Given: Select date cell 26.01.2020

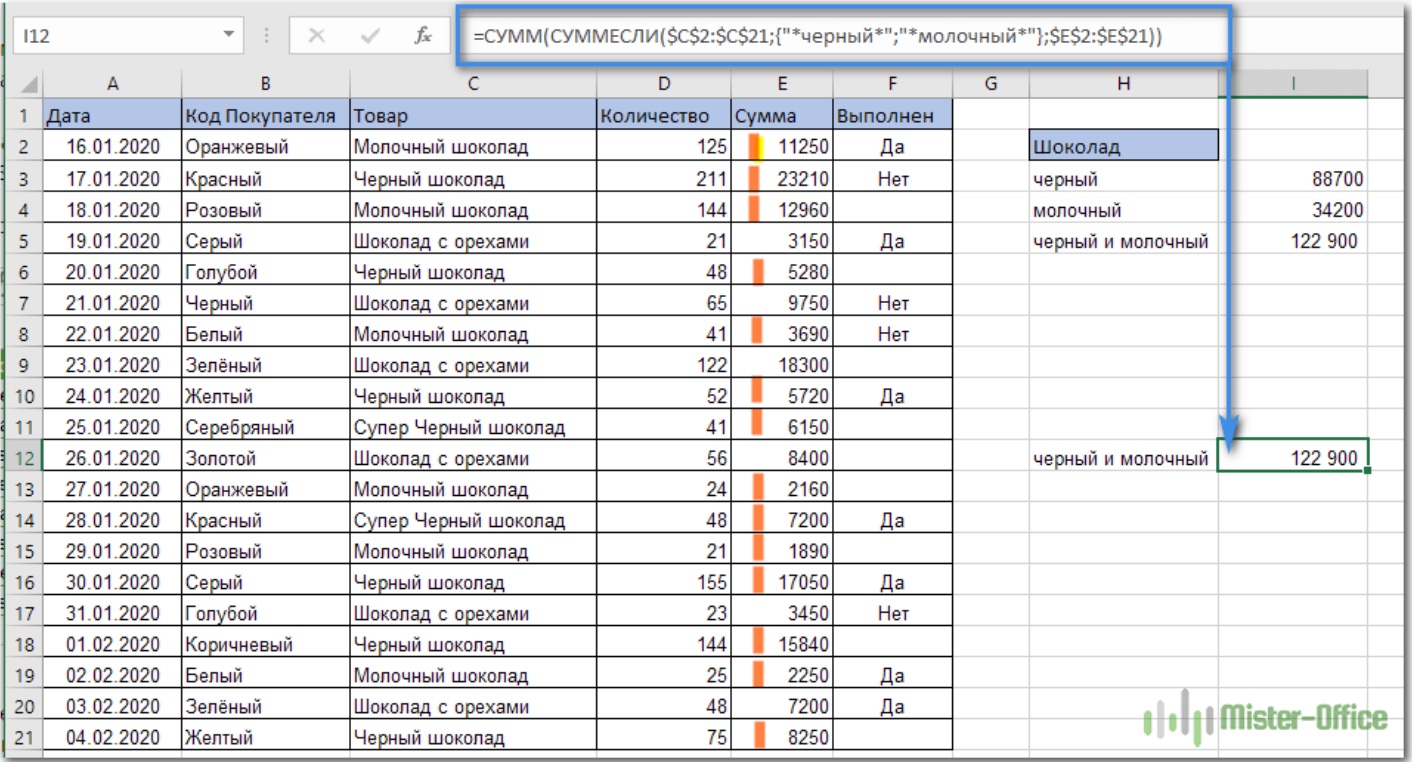Looking at the screenshot, I should 112,459.
